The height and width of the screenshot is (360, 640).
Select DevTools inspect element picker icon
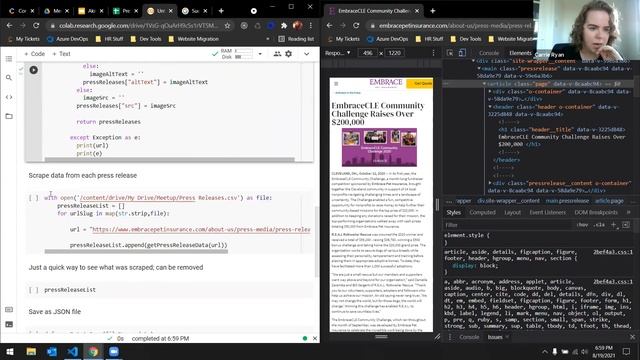450,53
